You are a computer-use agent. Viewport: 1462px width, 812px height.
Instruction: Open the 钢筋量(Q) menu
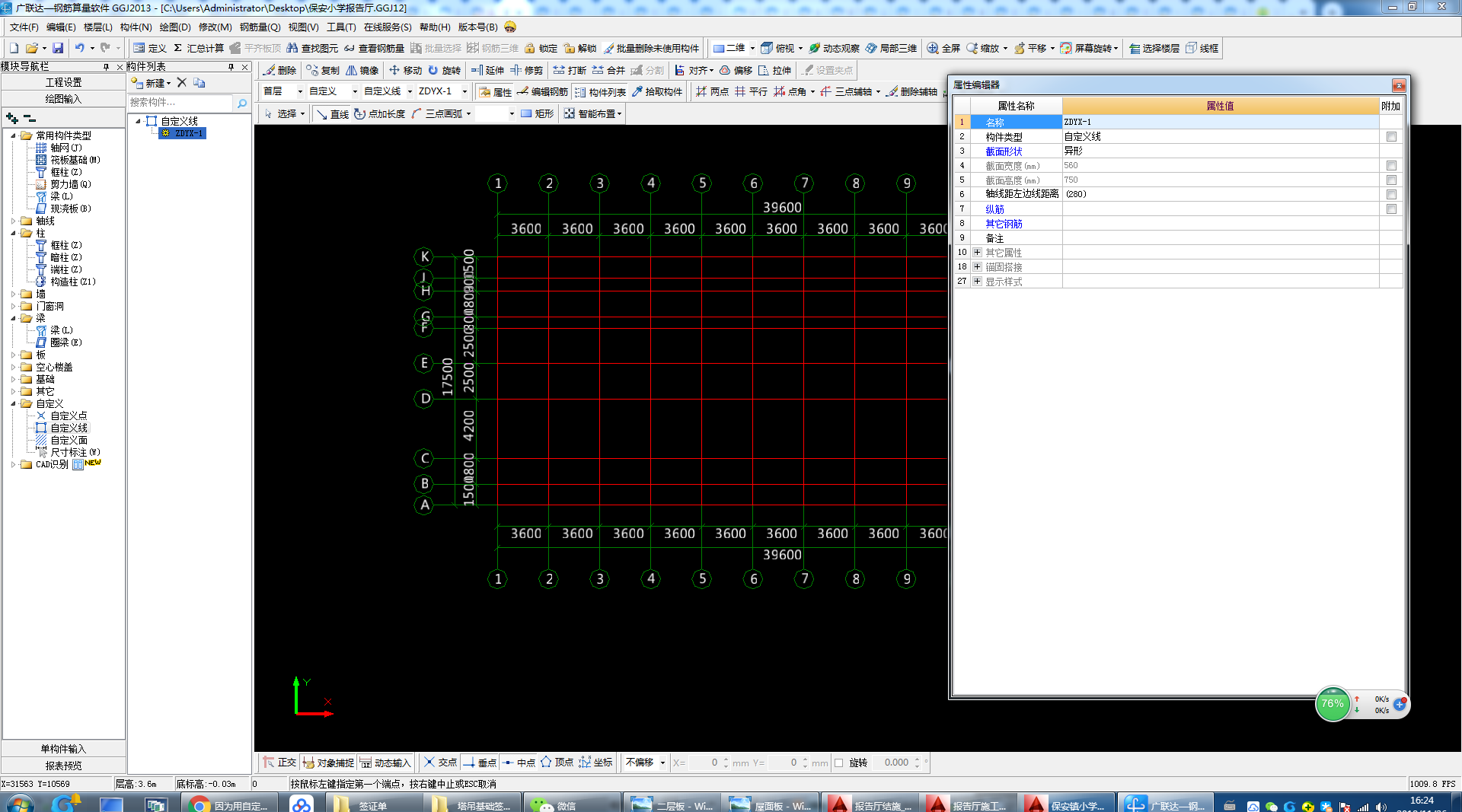260,27
